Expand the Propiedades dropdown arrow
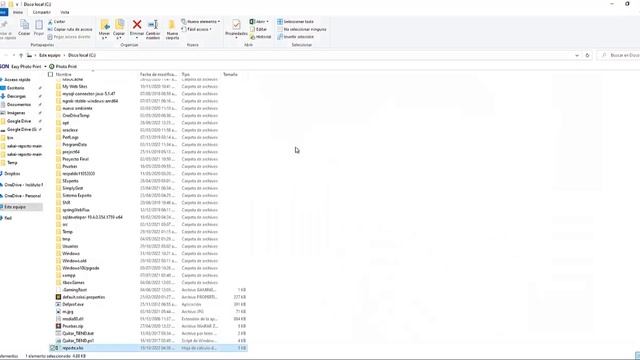The width and height of the screenshot is (640, 360). point(236,38)
